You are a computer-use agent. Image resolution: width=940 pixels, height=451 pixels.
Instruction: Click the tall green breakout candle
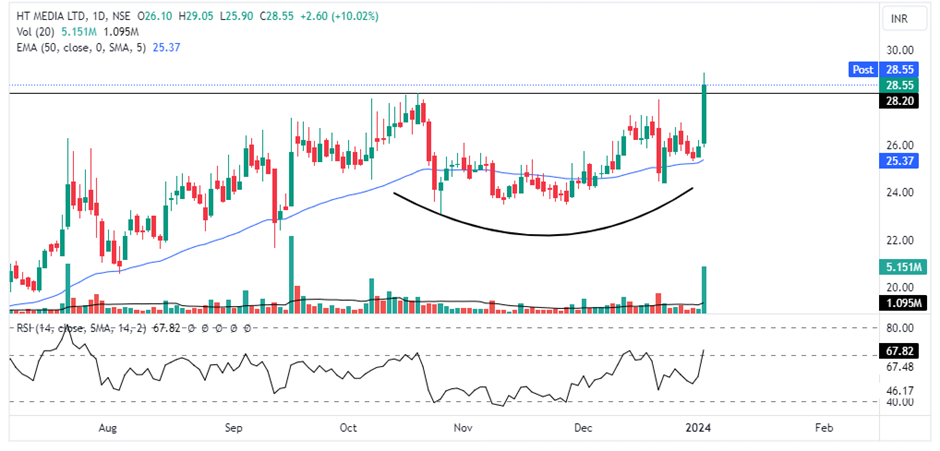click(705, 115)
